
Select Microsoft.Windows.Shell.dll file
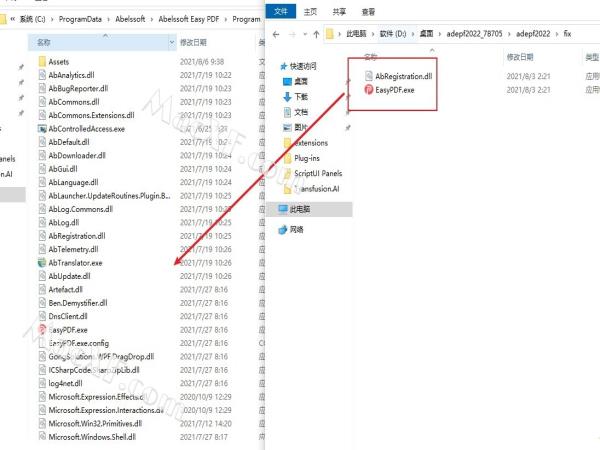[x=92, y=437]
